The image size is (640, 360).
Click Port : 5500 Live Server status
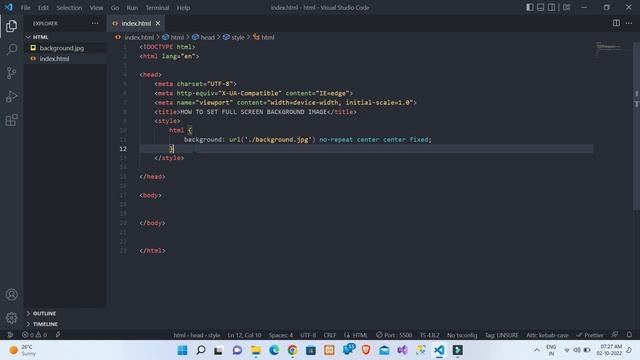pyautogui.click(x=394, y=335)
